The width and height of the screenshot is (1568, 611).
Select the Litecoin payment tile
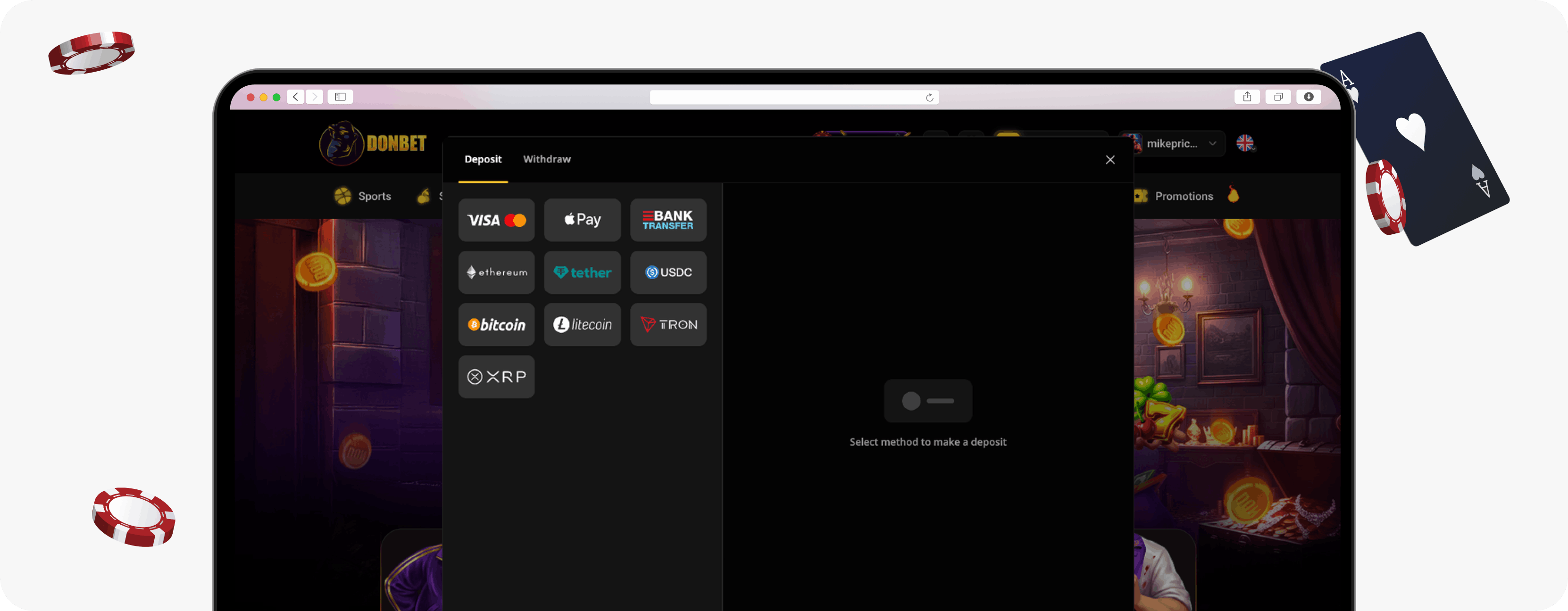[582, 324]
